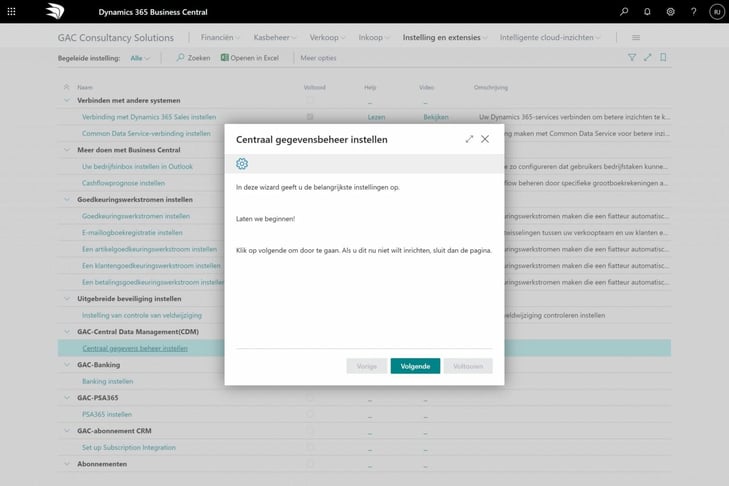This screenshot has height=486, width=729.
Task: Open Banking instellen
Action: [107, 381]
